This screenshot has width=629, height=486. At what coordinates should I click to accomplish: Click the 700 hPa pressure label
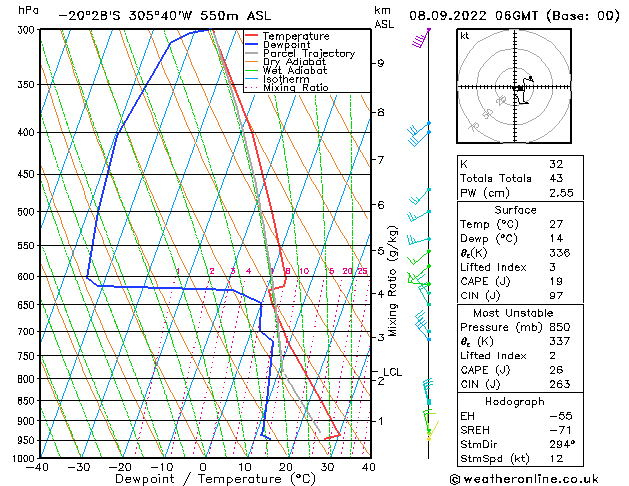click(28, 332)
